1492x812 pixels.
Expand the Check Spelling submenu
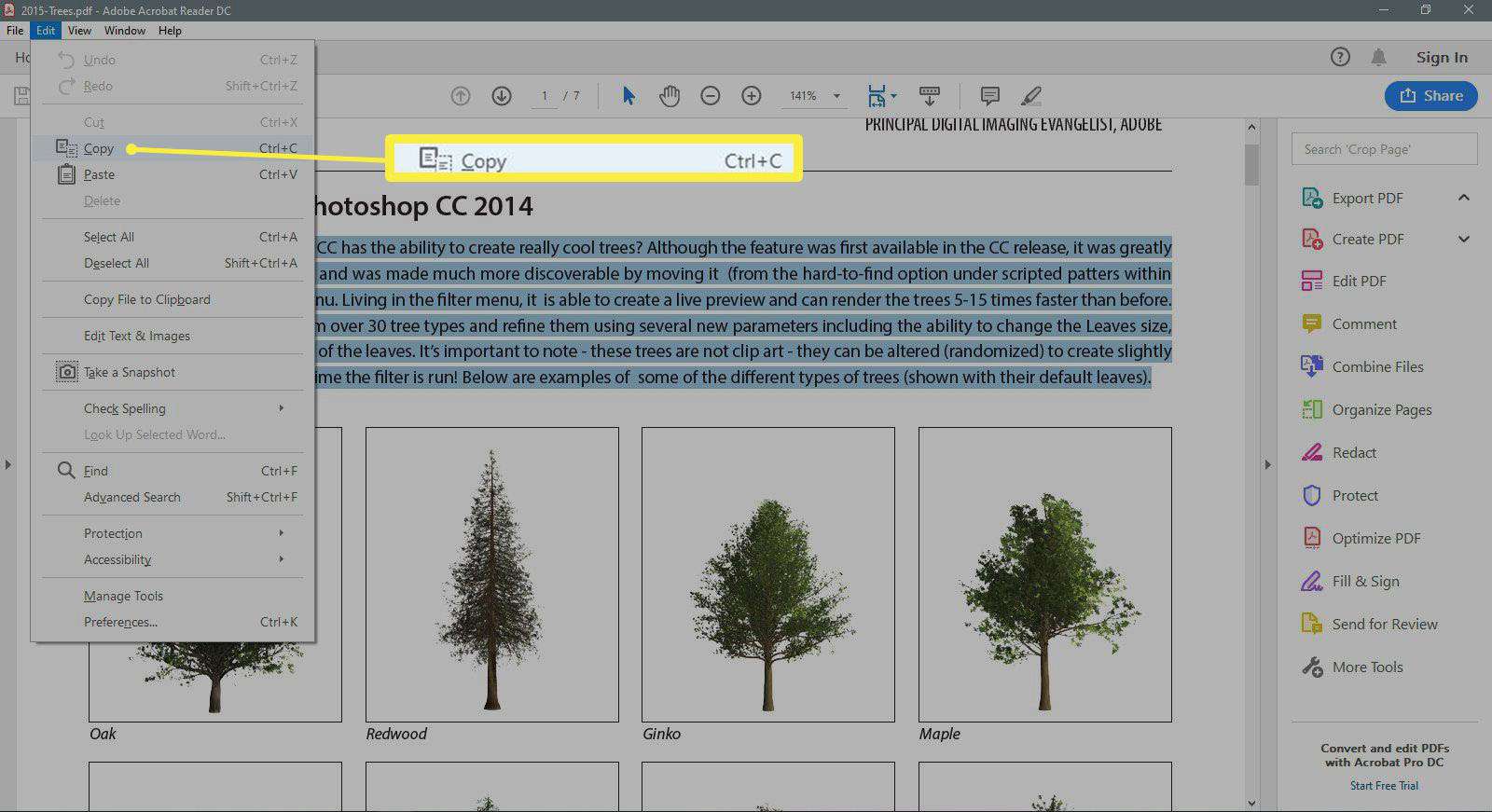click(281, 408)
